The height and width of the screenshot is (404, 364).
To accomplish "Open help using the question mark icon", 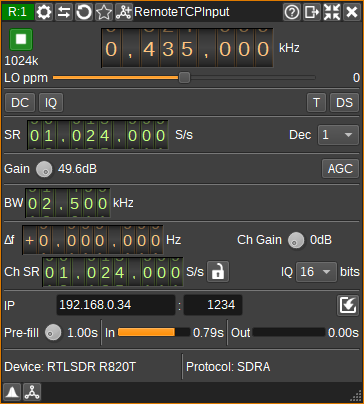I will [292, 12].
